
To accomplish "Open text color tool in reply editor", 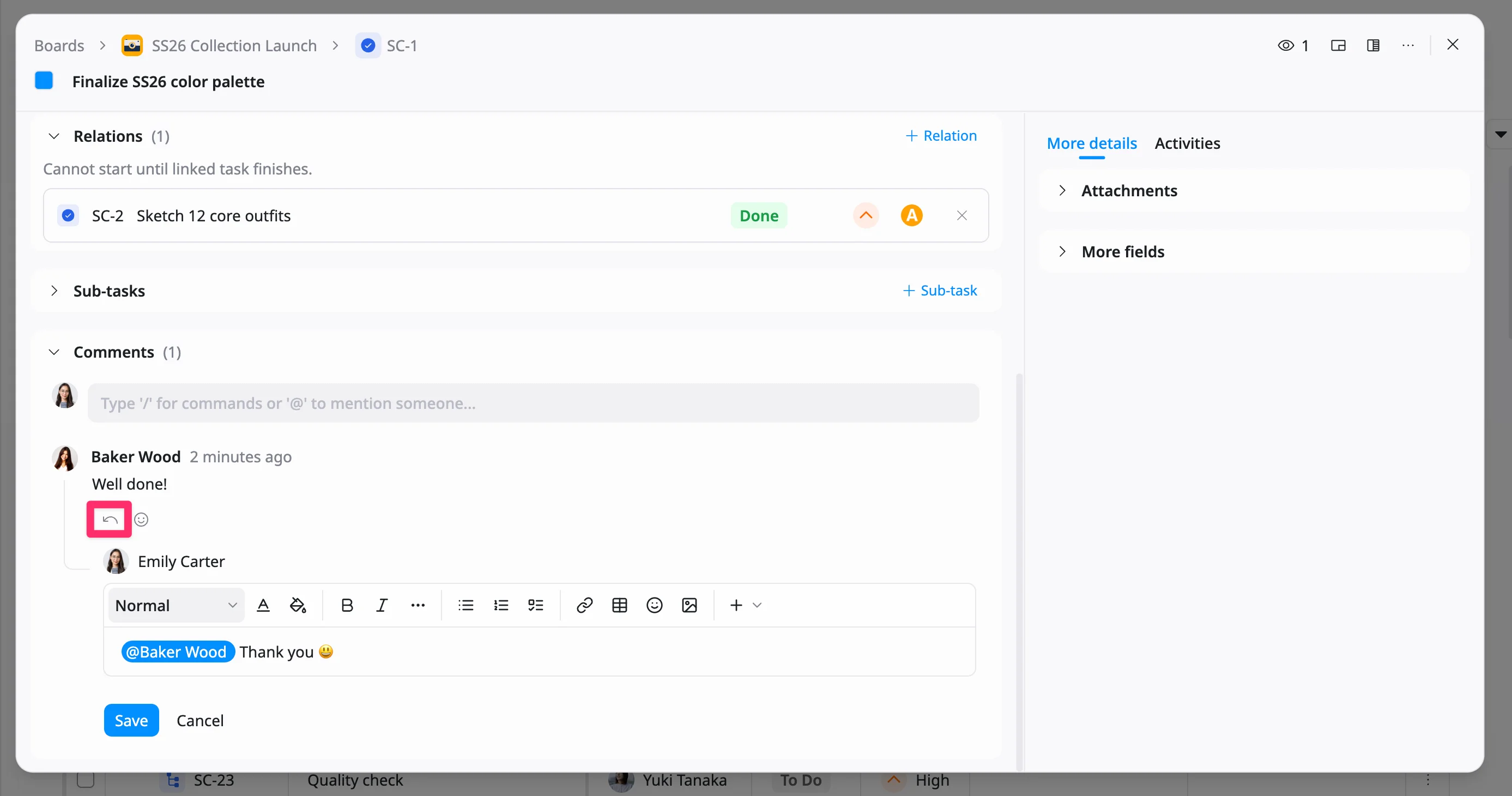I will coord(263,605).
